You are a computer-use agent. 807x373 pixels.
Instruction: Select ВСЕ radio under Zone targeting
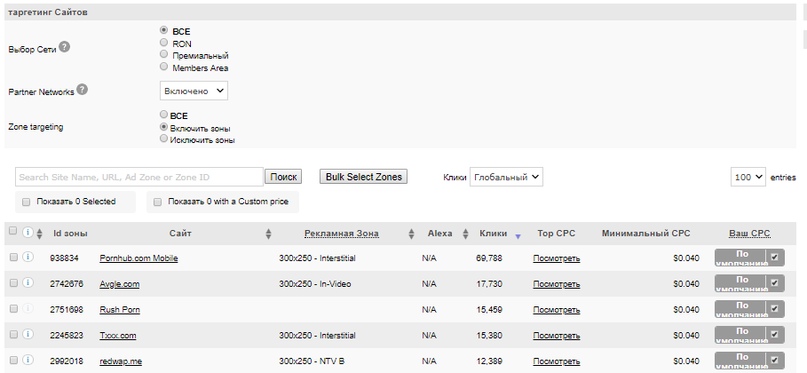point(164,114)
